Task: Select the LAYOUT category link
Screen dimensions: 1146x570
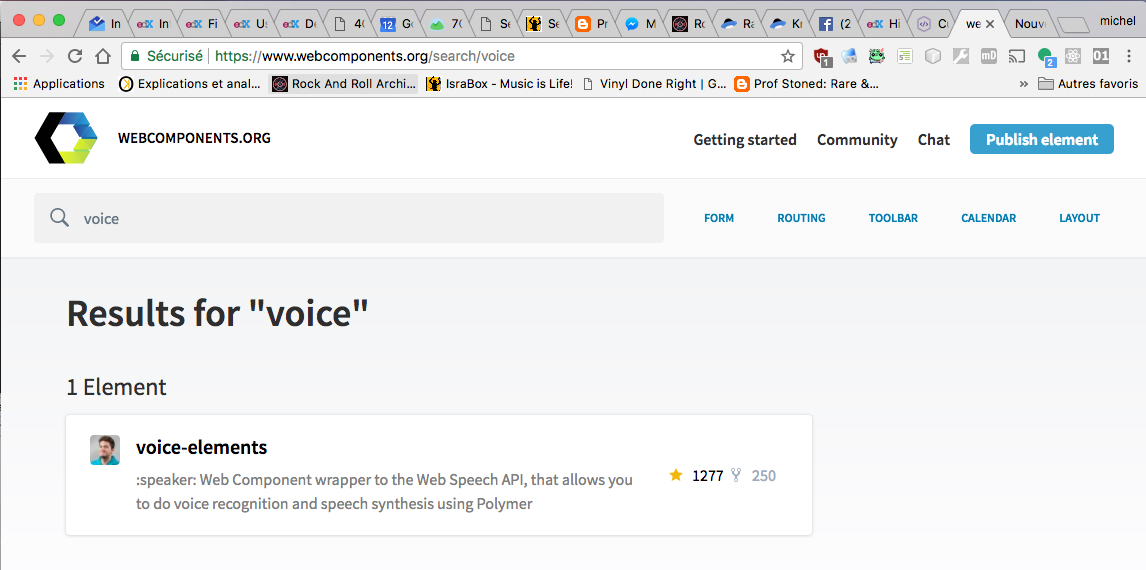Action: 1079,218
